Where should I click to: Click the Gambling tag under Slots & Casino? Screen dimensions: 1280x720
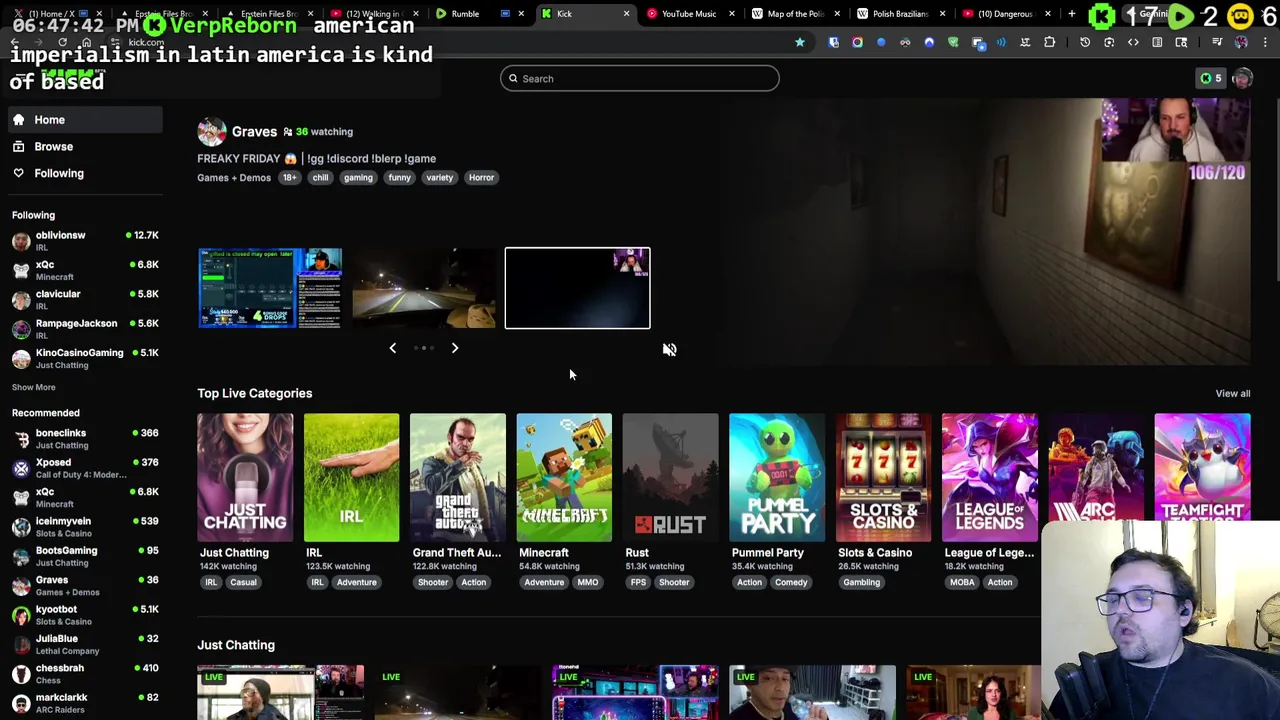(861, 583)
